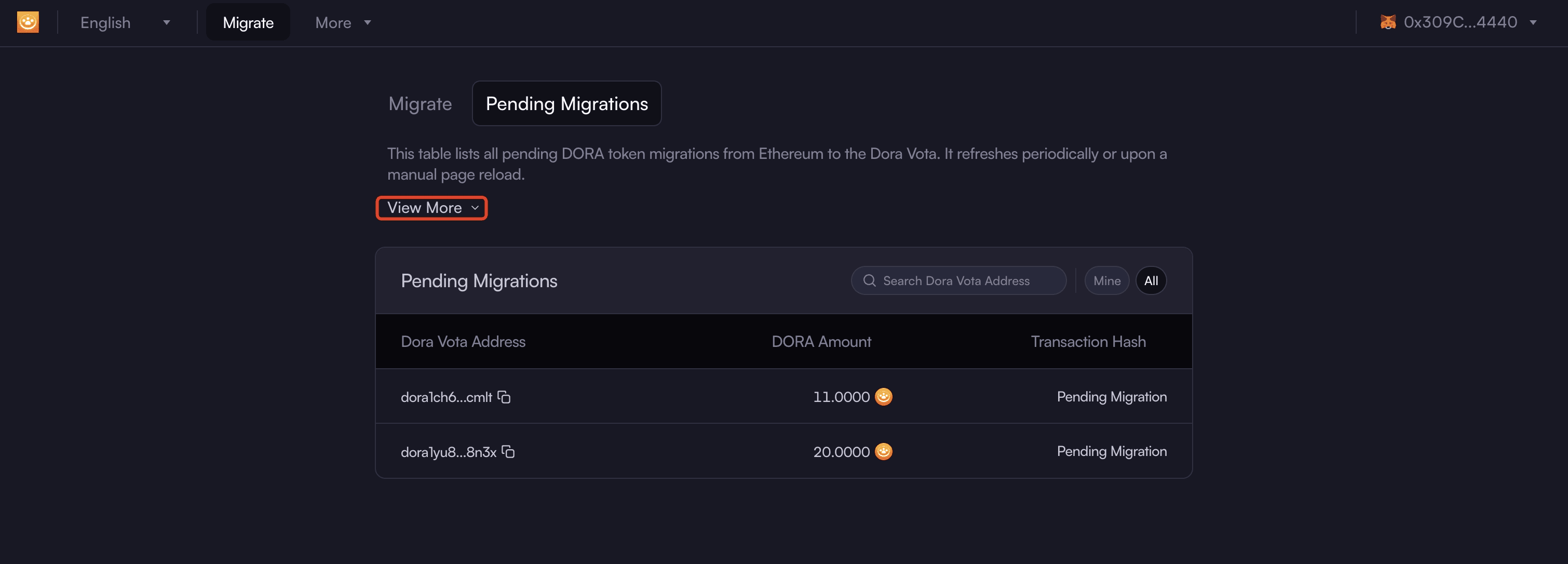The image size is (1568, 564).
Task: Click the DORA Amount column header
Action: 821,342
